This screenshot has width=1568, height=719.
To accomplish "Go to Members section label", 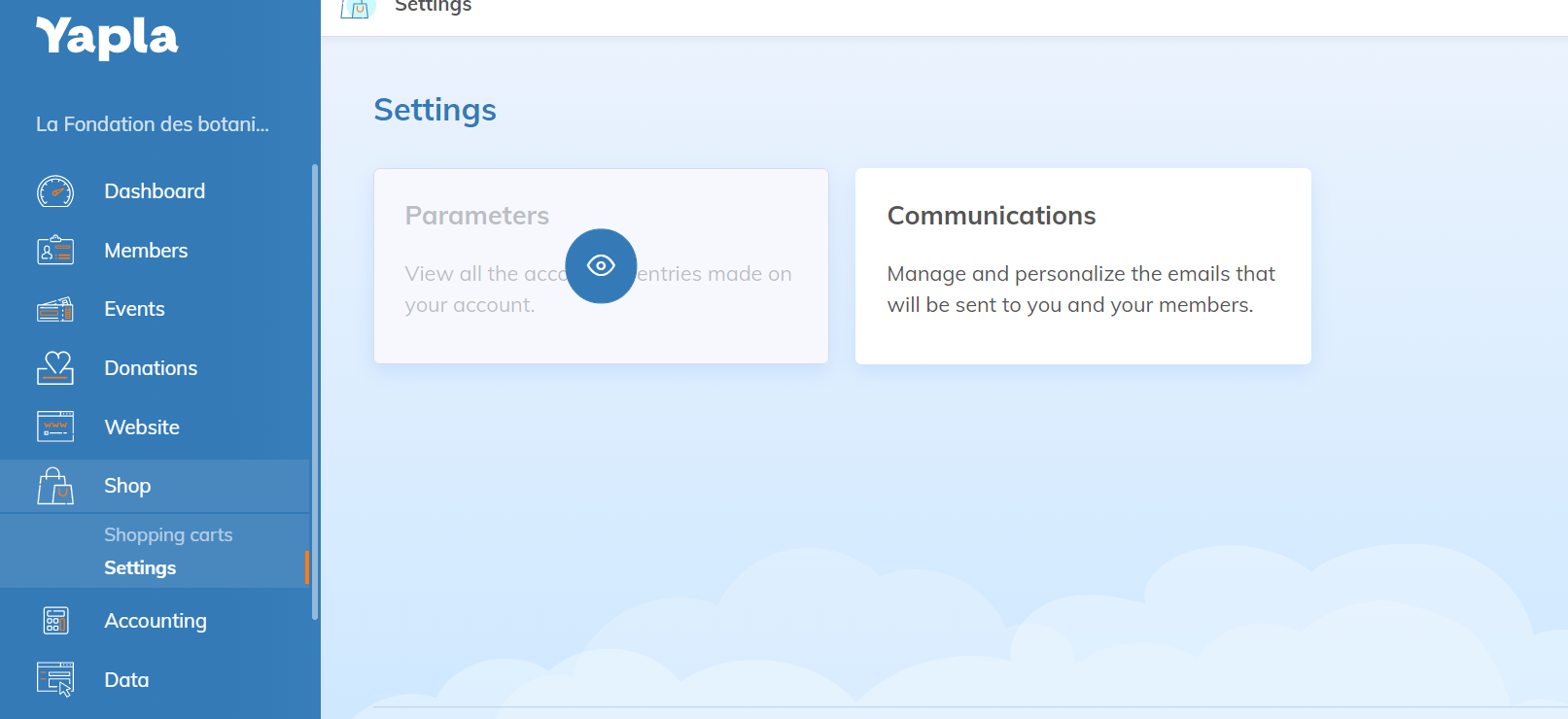I will (x=146, y=251).
